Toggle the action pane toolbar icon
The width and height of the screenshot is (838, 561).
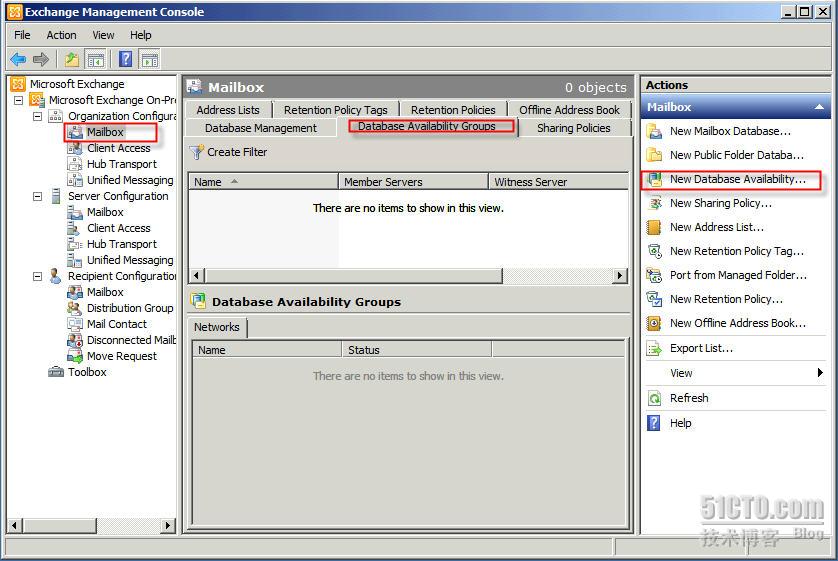pyautogui.click(x=149, y=59)
